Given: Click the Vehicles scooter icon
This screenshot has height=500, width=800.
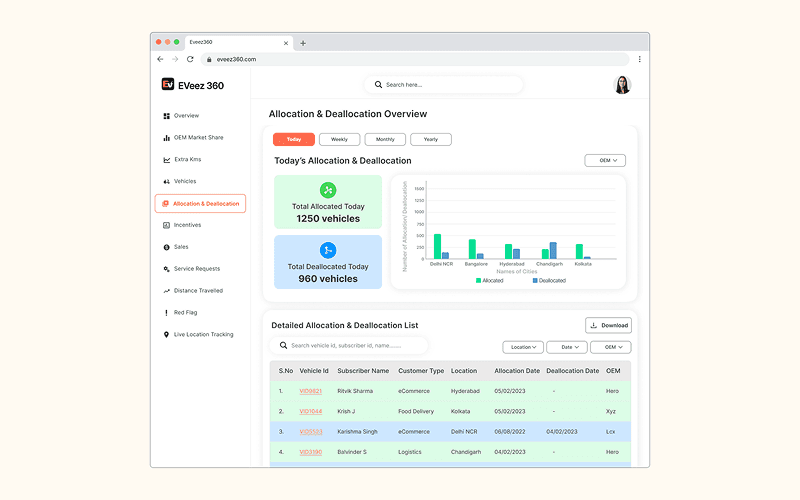Looking at the screenshot, I should click(166, 182).
